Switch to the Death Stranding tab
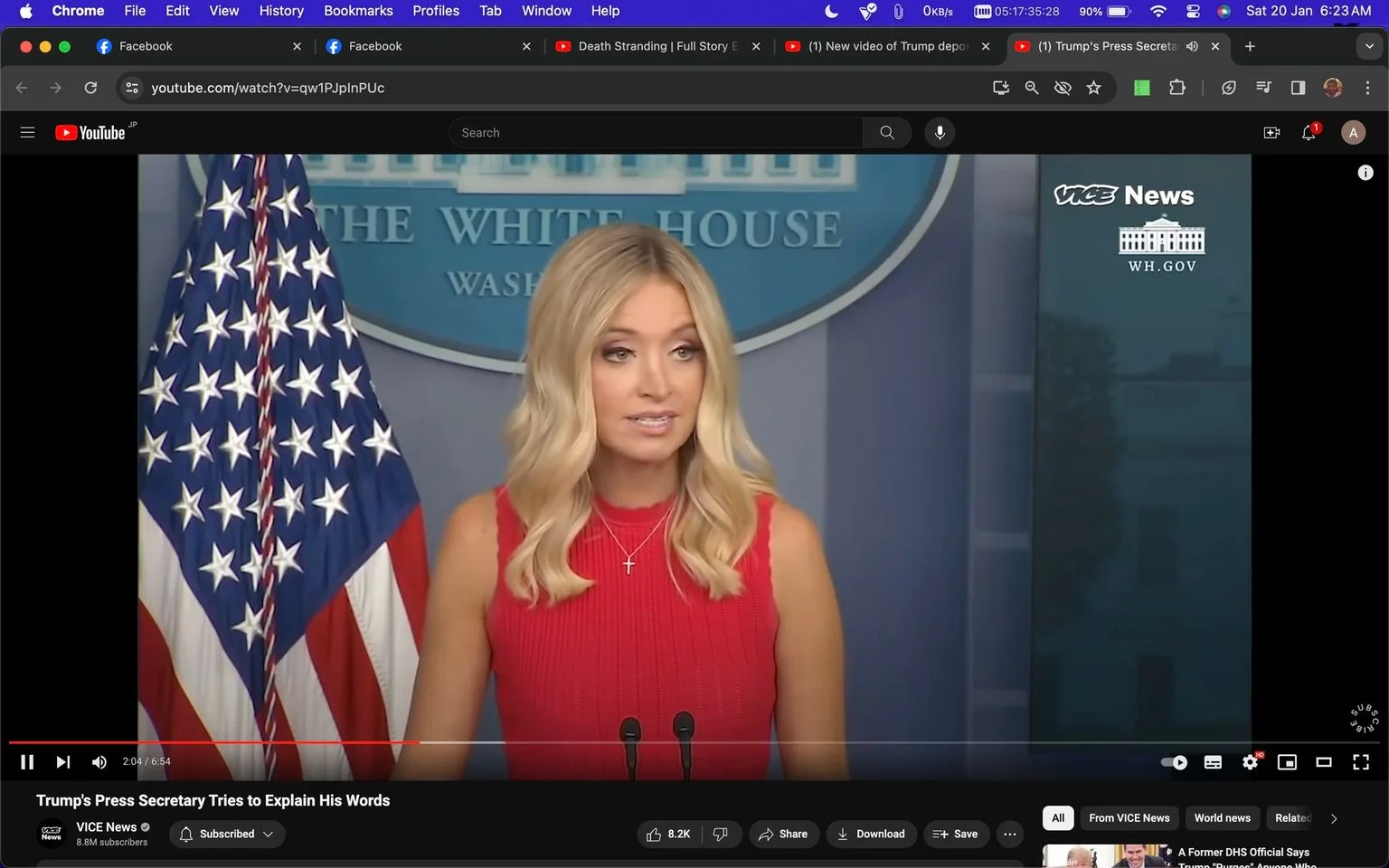This screenshot has width=1389, height=868. tap(658, 46)
